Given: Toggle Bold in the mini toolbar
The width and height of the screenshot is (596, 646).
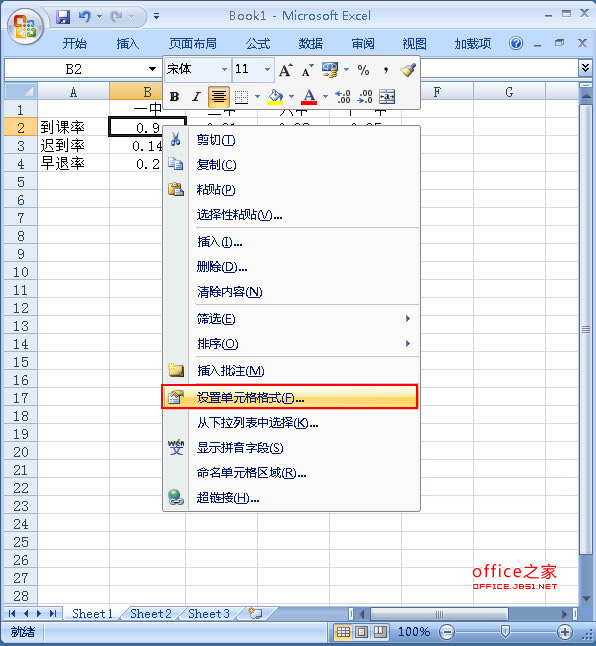Looking at the screenshot, I should [x=174, y=97].
